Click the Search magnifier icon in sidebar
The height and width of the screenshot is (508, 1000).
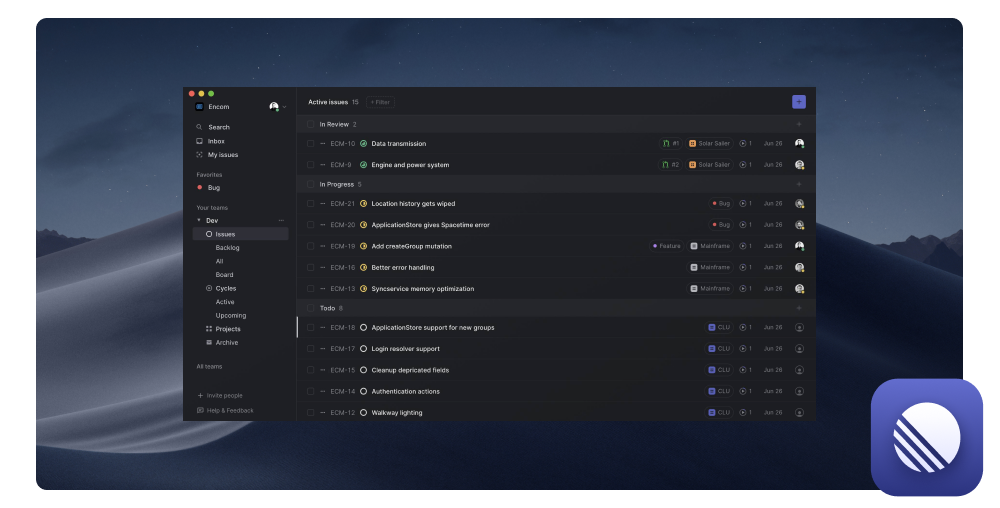pos(199,127)
